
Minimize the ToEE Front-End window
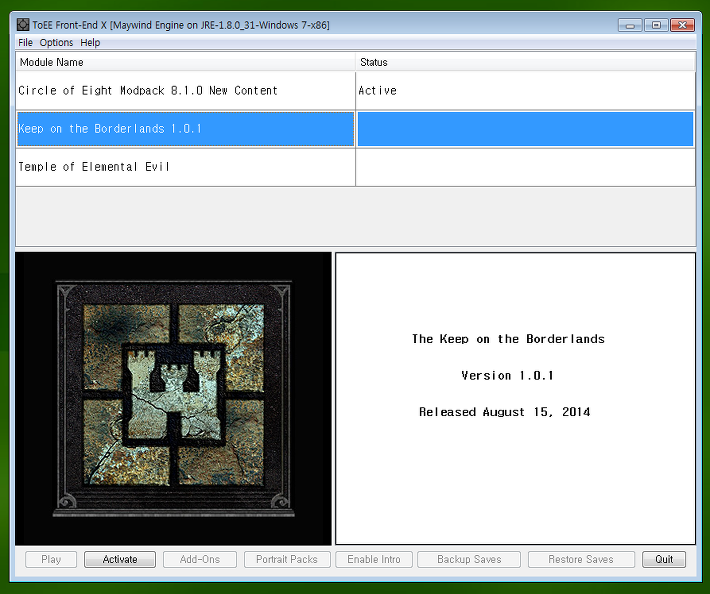[x=630, y=25]
